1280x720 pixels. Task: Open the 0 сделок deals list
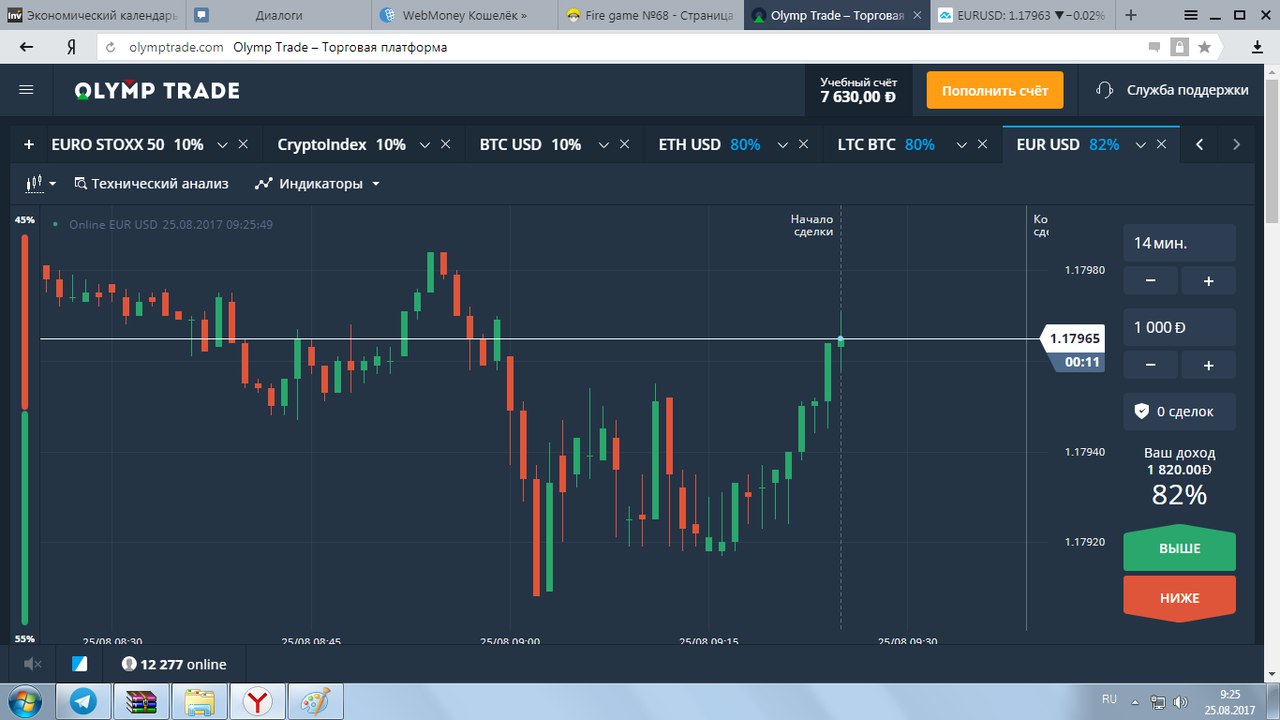1180,411
